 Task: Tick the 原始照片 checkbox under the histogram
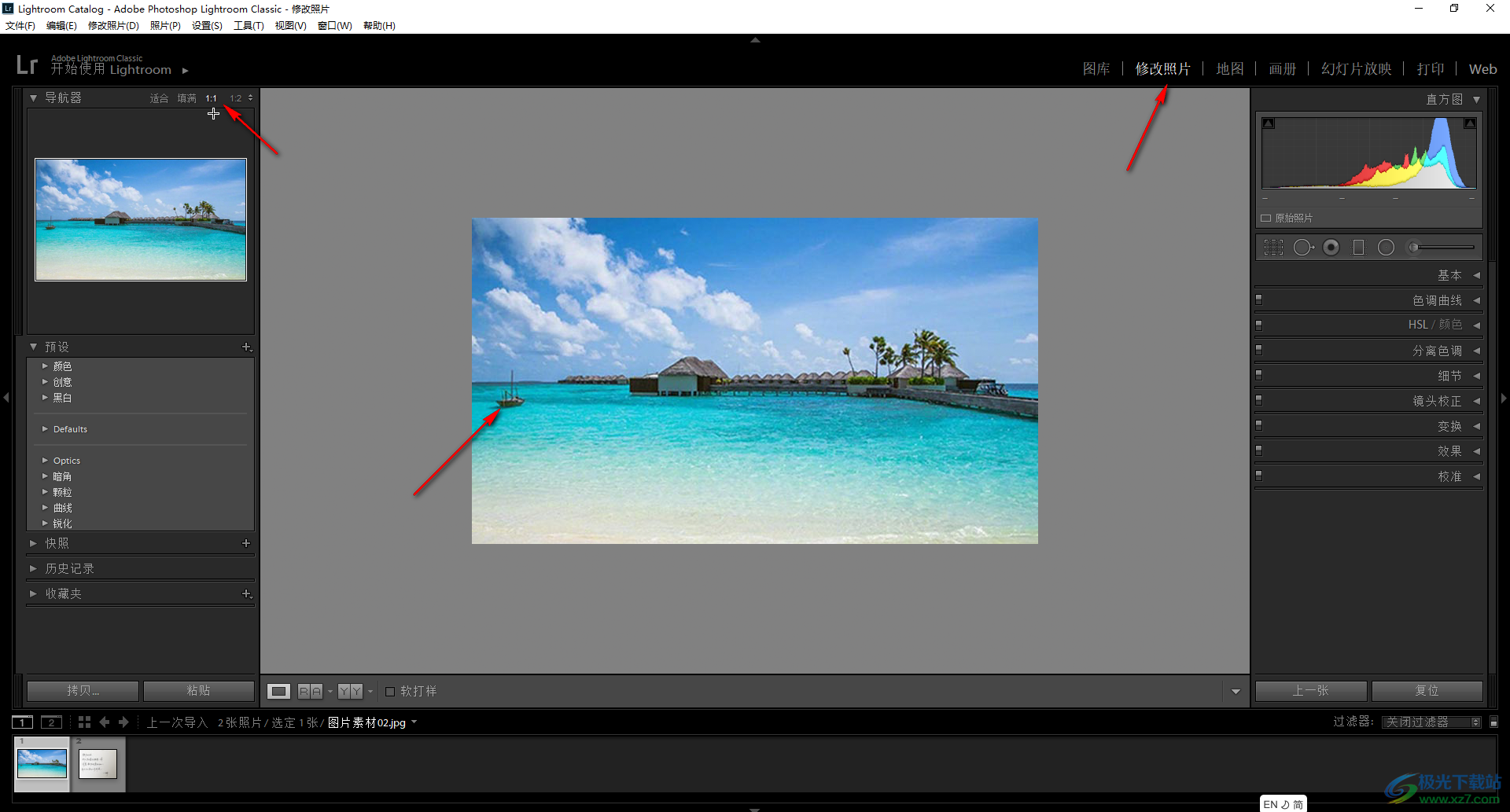(1266, 218)
